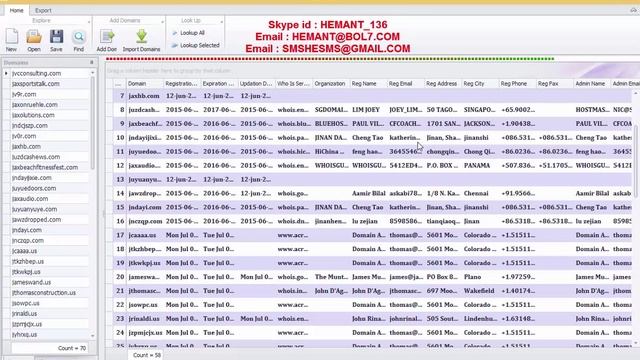Sort by Organization column header
This screenshot has width=640, height=360.
point(331,84)
